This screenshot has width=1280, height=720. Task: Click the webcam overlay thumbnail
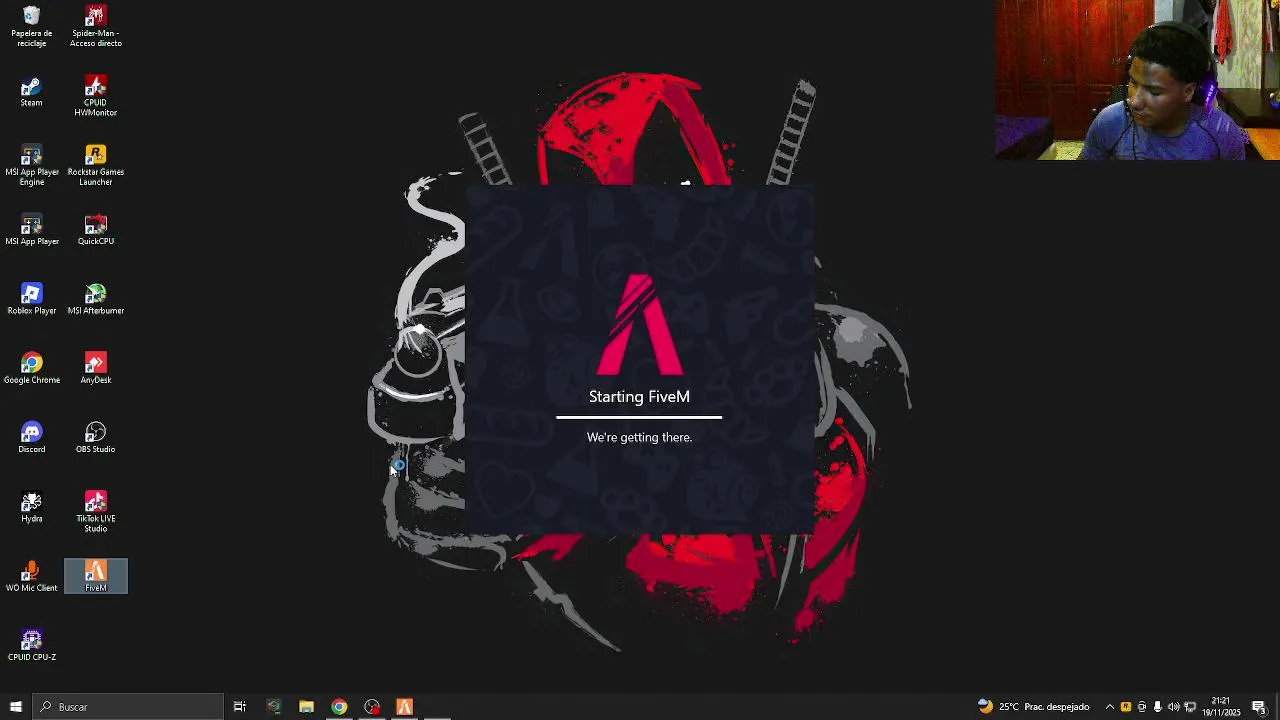pos(1138,80)
